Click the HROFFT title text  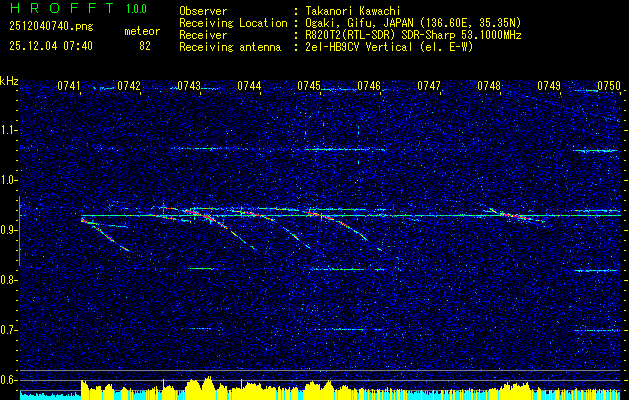[62, 8]
